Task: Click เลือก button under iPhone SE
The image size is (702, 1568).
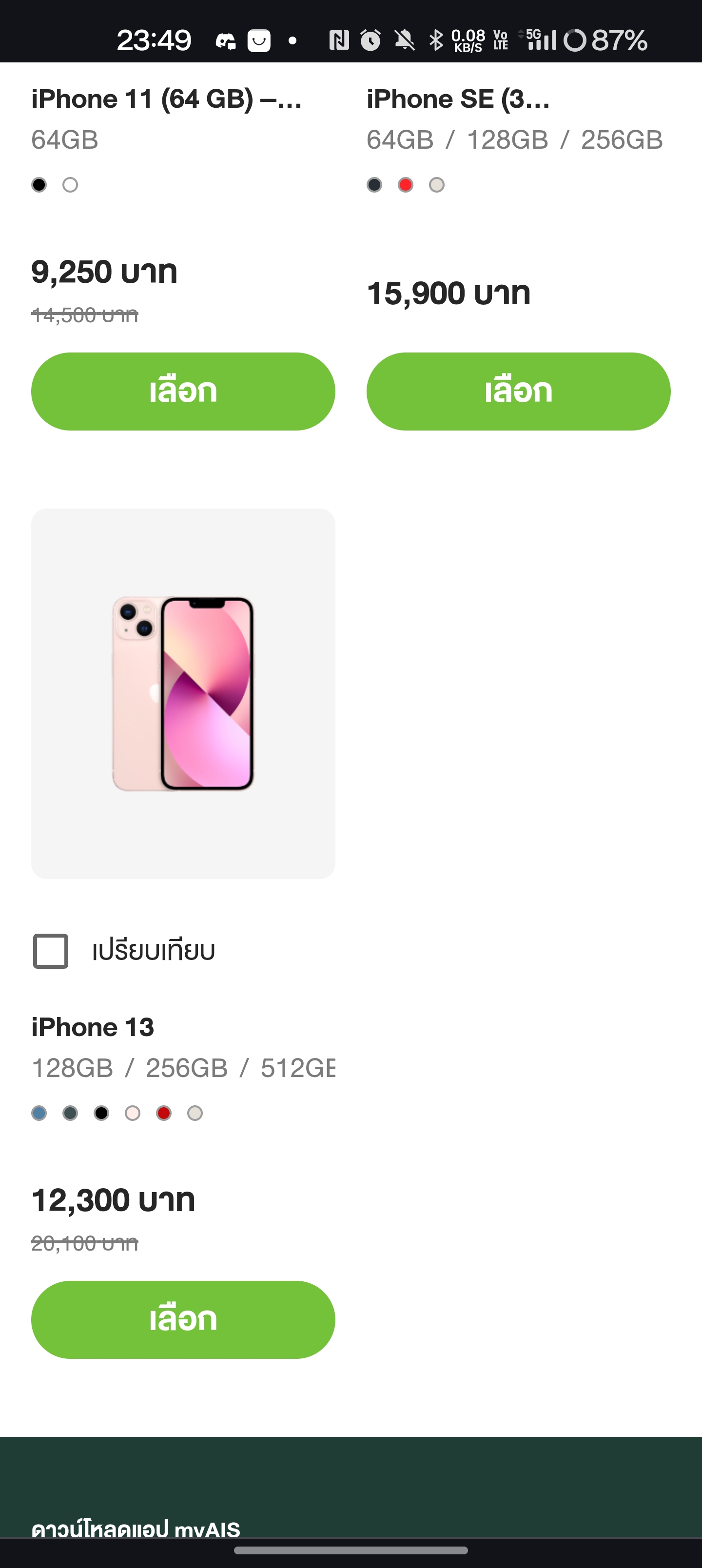Action: [519, 392]
